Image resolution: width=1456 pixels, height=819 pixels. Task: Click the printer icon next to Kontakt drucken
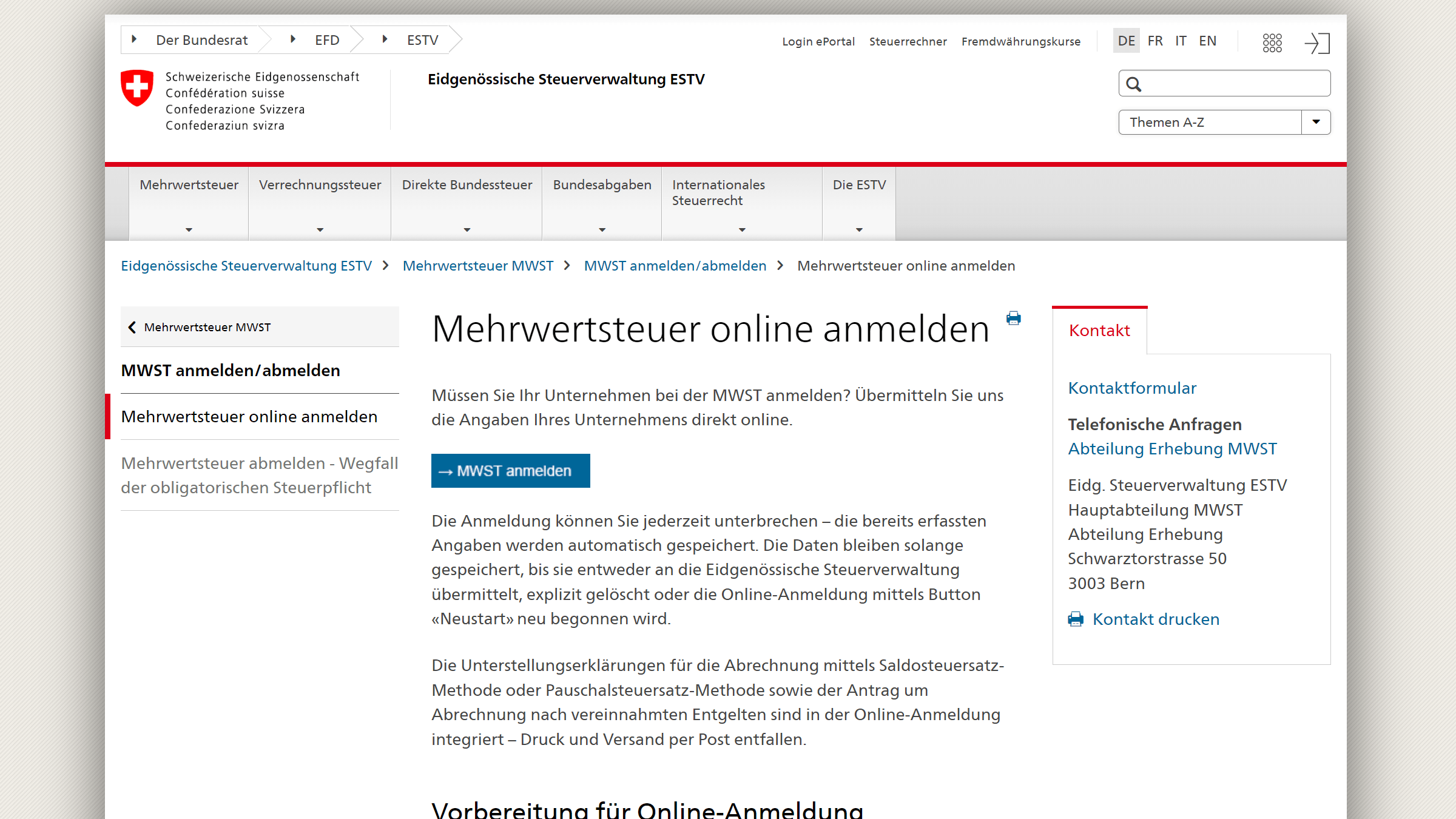point(1076,619)
